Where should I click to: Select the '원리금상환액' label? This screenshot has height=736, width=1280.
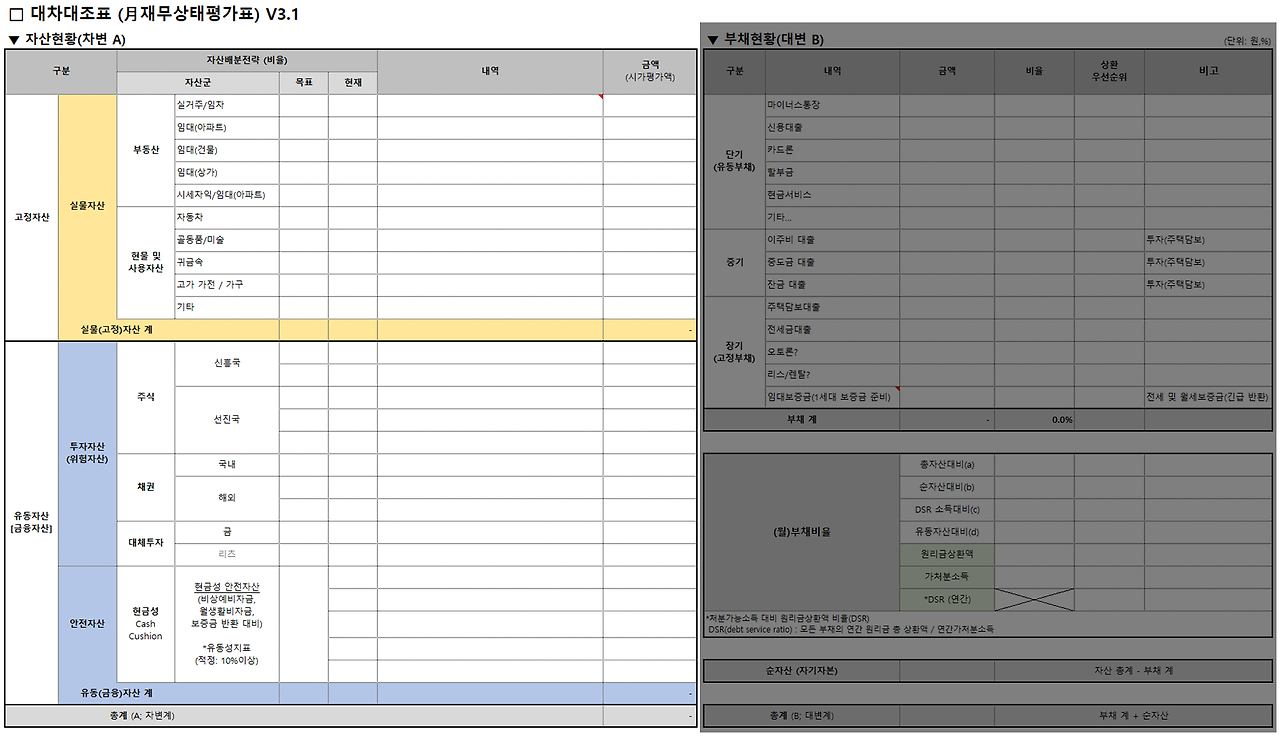tap(947, 554)
